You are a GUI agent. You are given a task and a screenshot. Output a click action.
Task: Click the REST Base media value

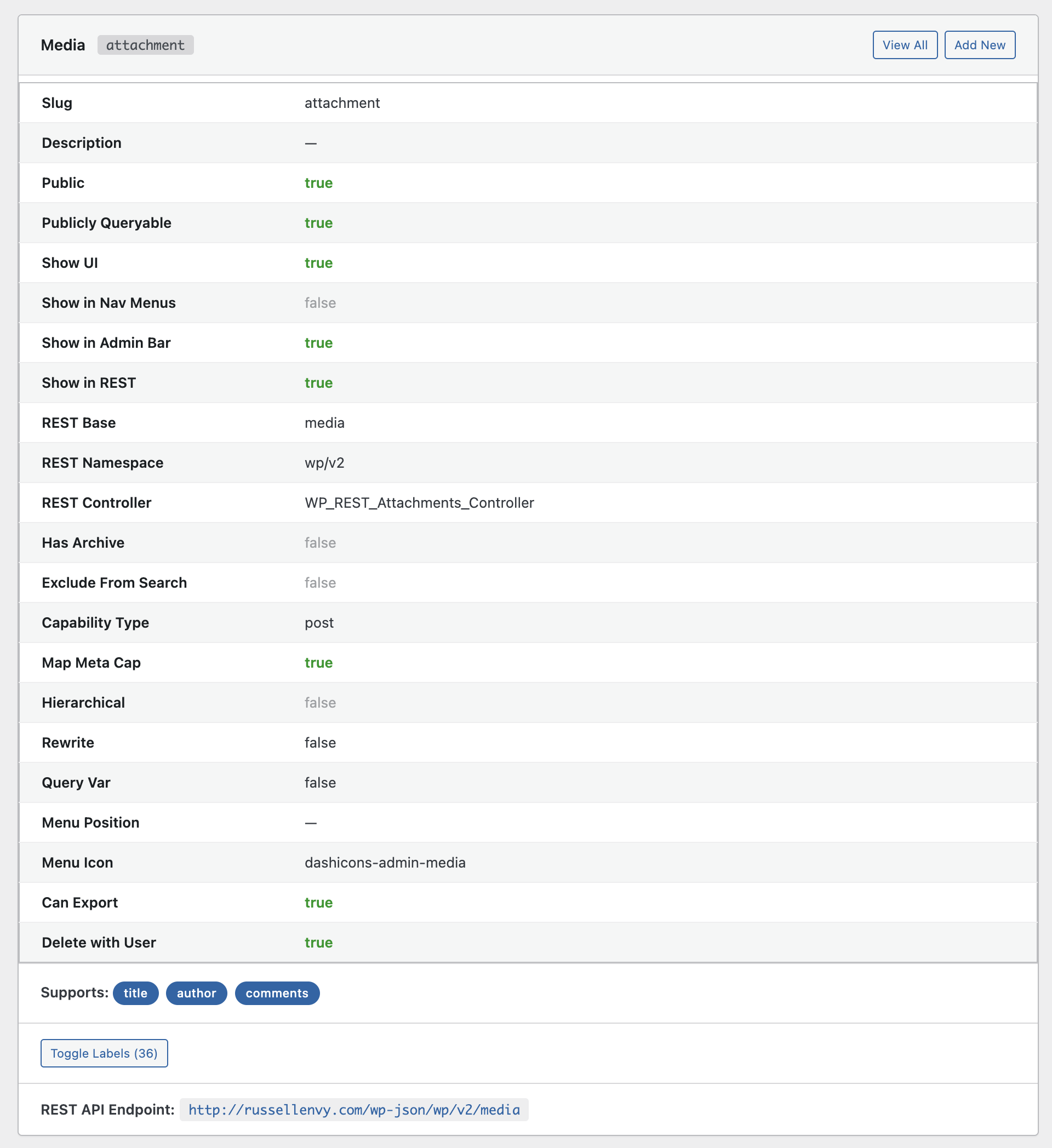[324, 422]
